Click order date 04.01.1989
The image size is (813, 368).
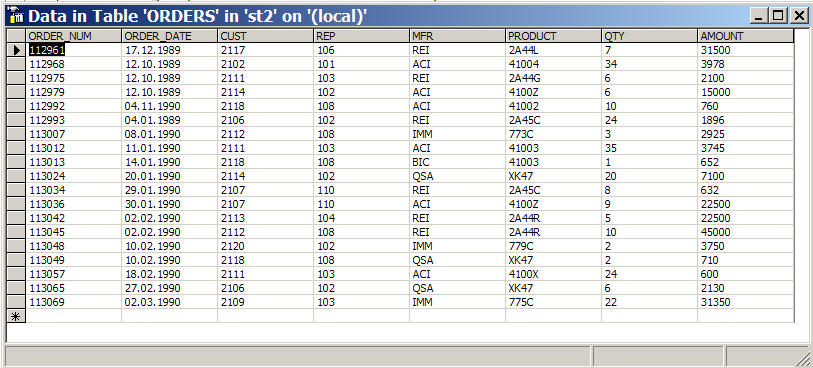point(170,120)
